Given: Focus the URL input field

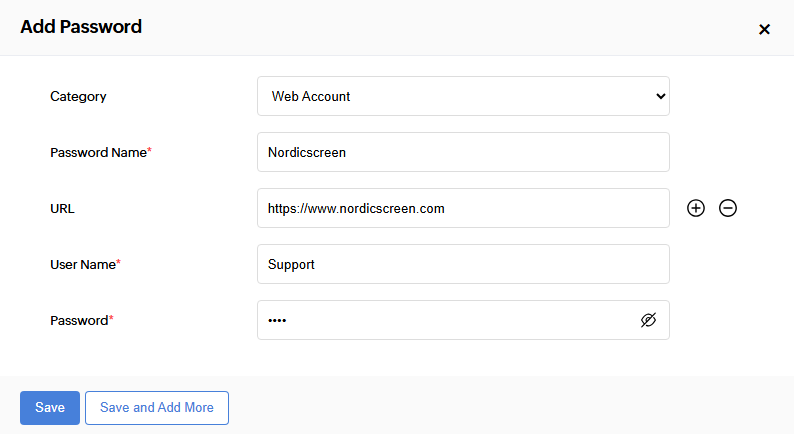Looking at the screenshot, I should pos(463,208).
